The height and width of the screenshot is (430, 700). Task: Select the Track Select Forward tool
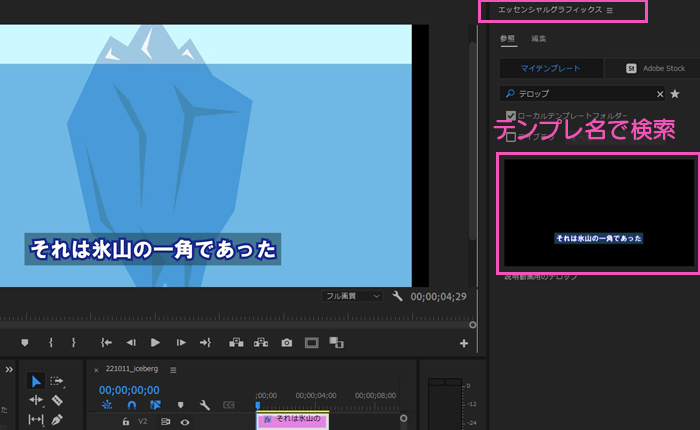[x=58, y=381]
